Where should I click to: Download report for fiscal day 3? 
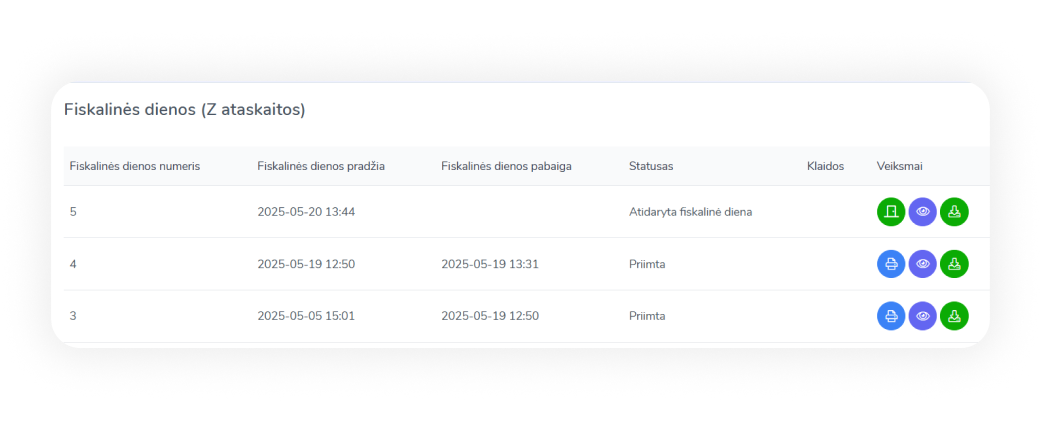[955, 316]
